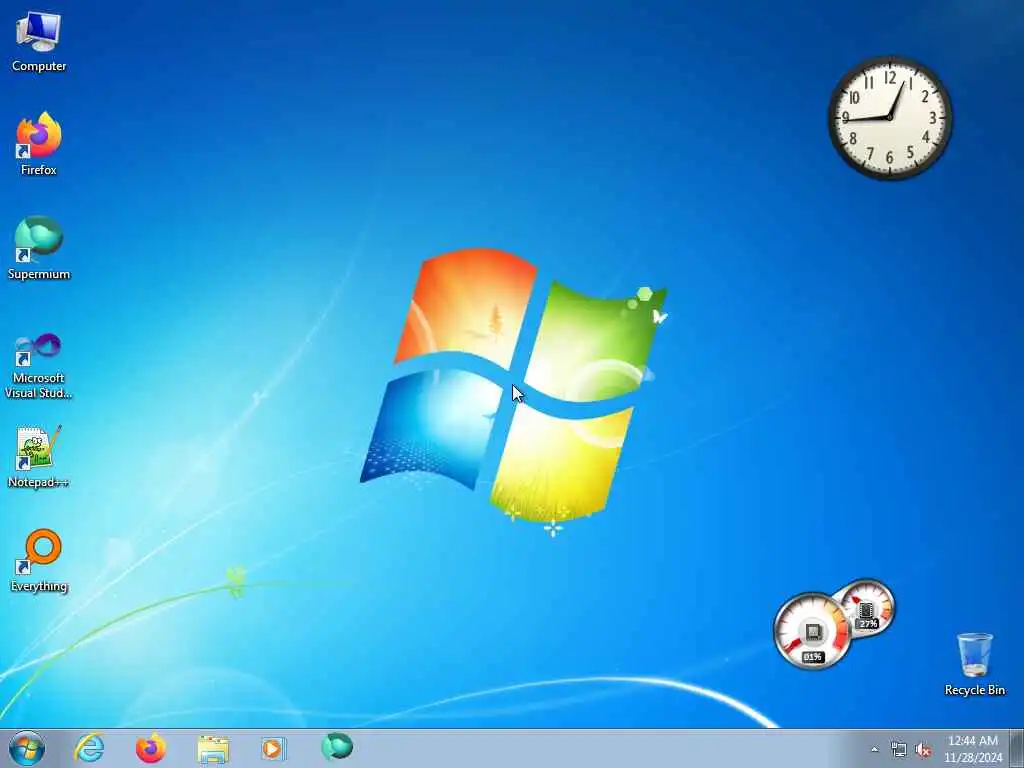The width and height of the screenshot is (1024, 768).
Task: Select the Firefox desktop shortcut
Action: click(x=39, y=144)
